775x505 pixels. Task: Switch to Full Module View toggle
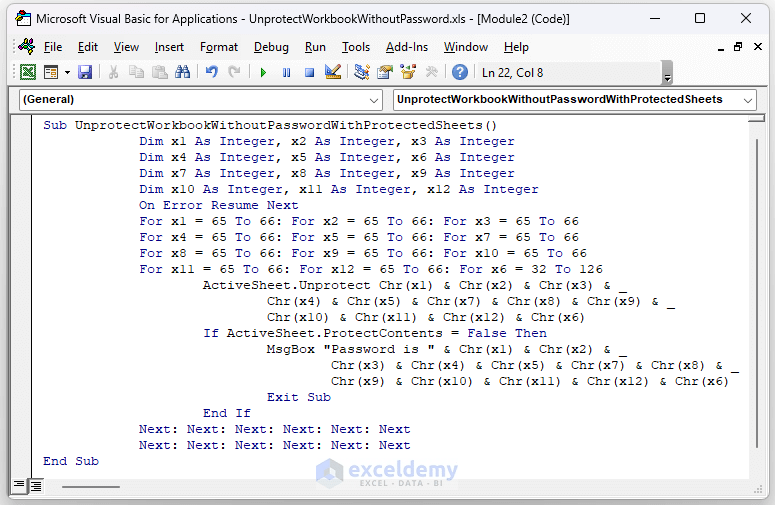pyautogui.click(x=36, y=486)
